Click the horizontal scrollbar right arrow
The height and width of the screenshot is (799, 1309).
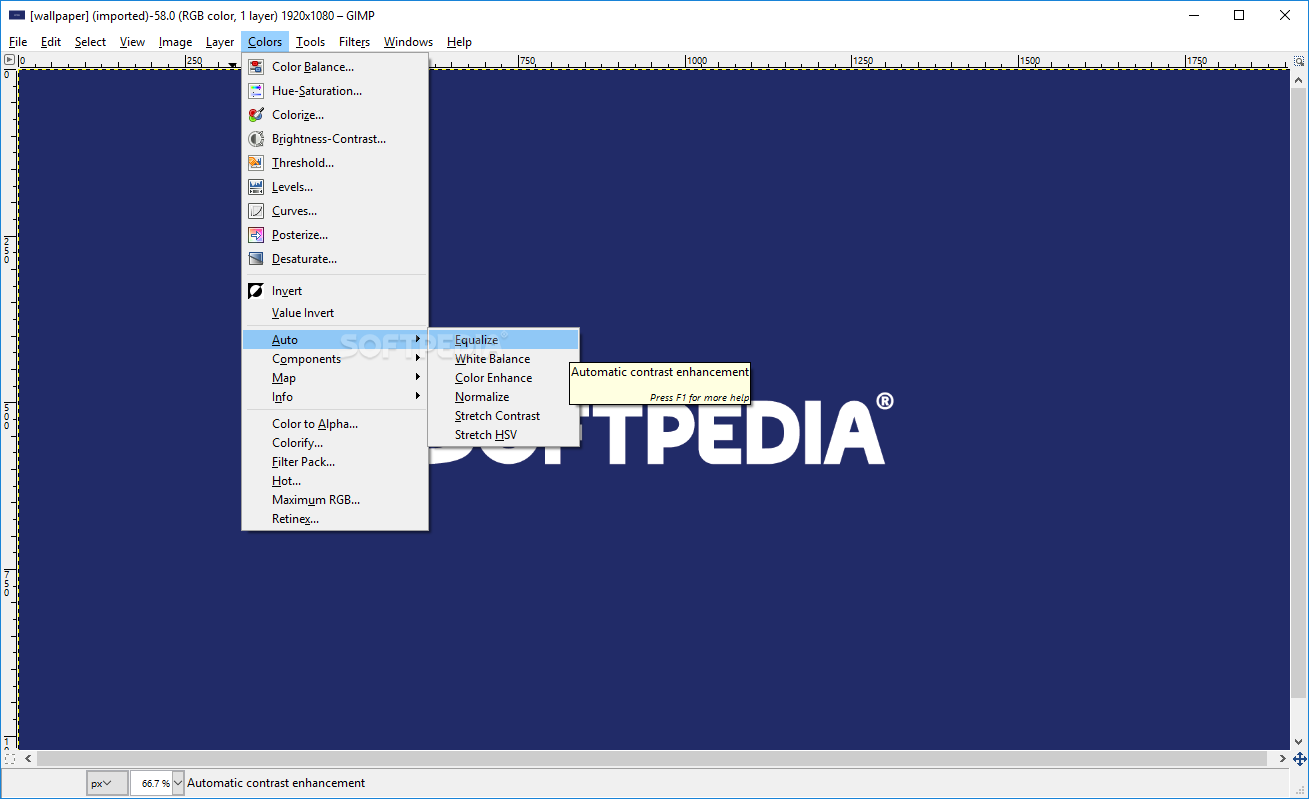(1283, 759)
